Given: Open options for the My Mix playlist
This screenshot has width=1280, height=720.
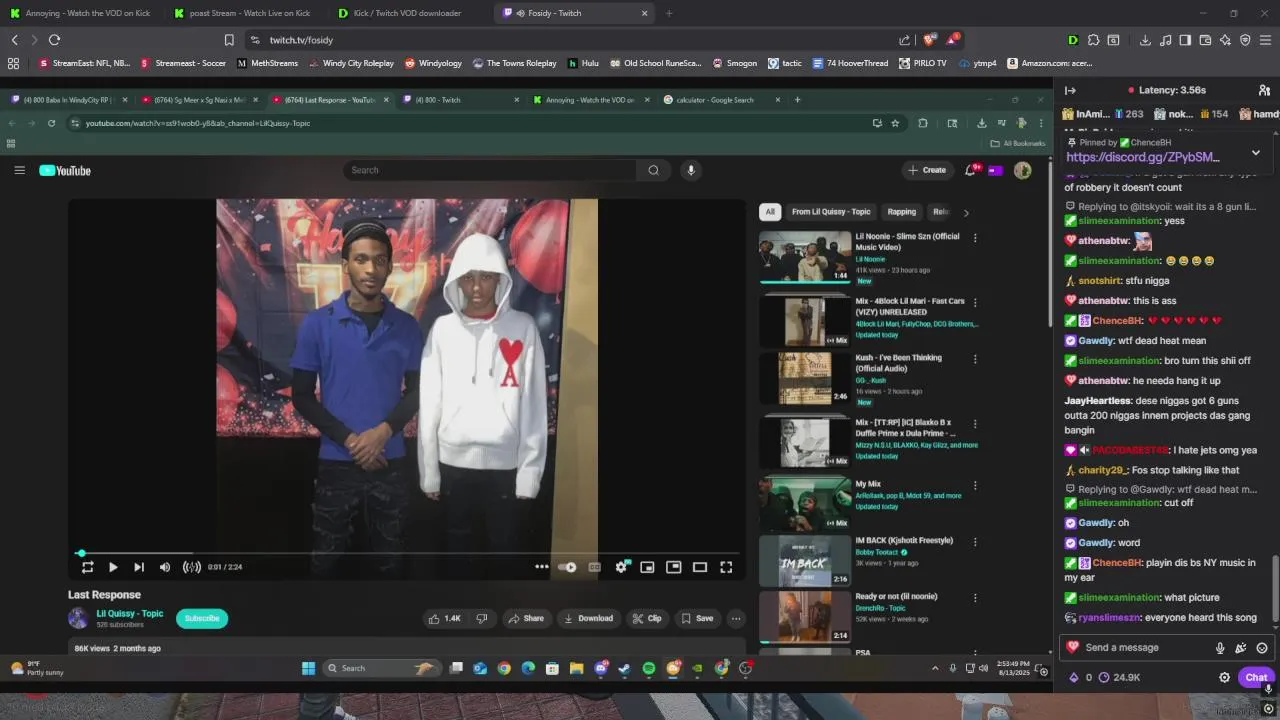Looking at the screenshot, I should 975,485.
